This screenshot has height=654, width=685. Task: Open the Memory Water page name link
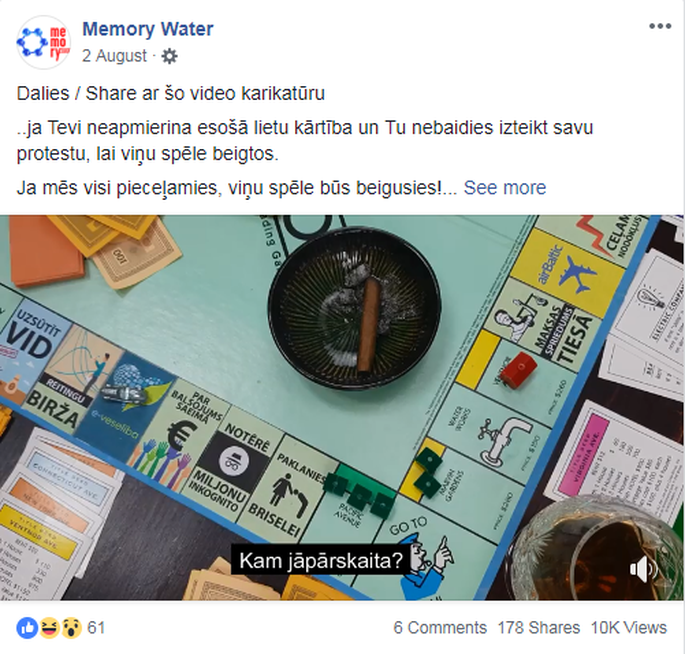tap(148, 29)
